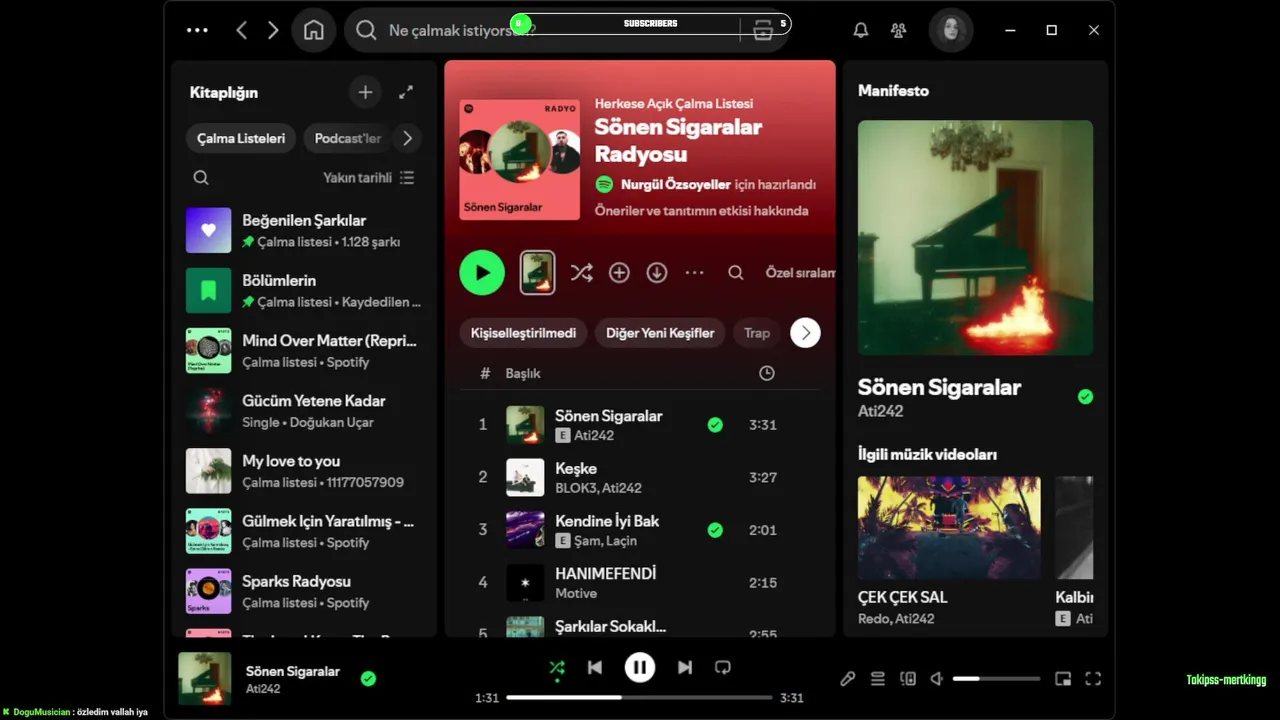The image size is (1280, 720).
Task: Select the Çalma Listeleri filter
Action: [x=241, y=138]
